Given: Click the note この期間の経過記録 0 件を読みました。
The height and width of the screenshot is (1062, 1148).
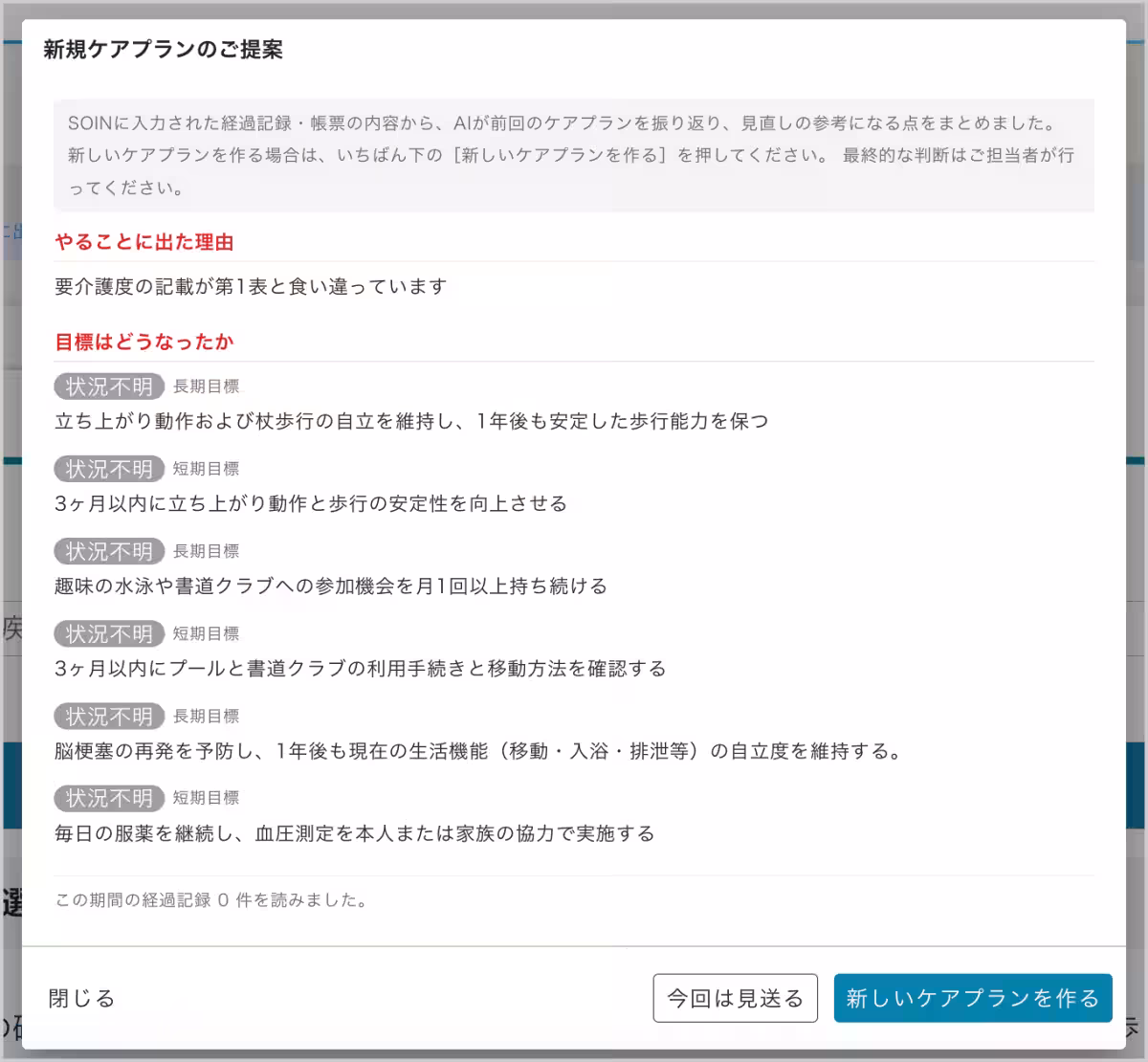Looking at the screenshot, I should point(211,900).
